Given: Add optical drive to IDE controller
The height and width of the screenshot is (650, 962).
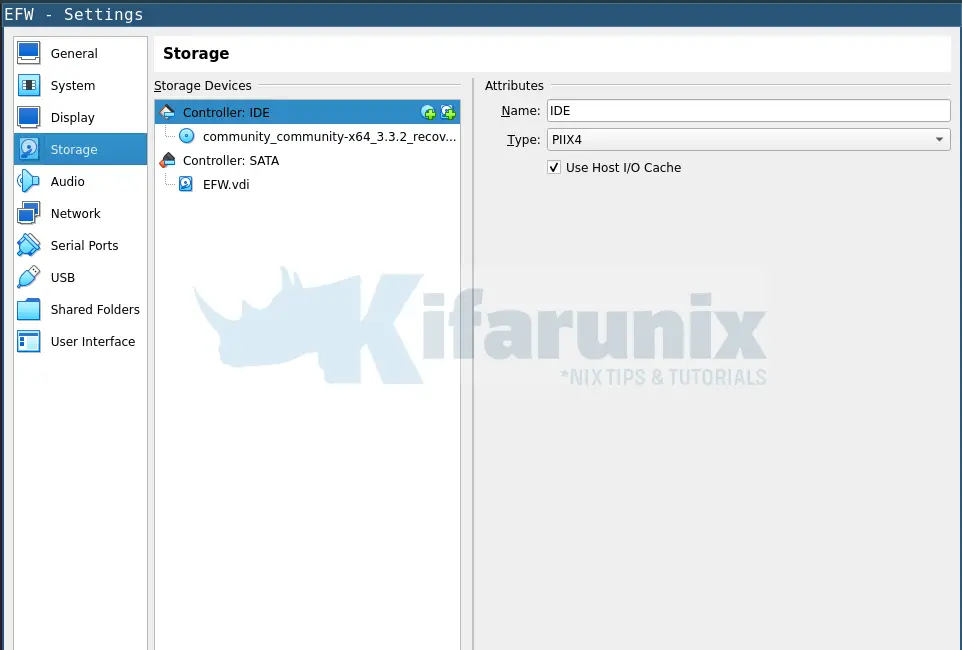Looking at the screenshot, I should [x=428, y=112].
